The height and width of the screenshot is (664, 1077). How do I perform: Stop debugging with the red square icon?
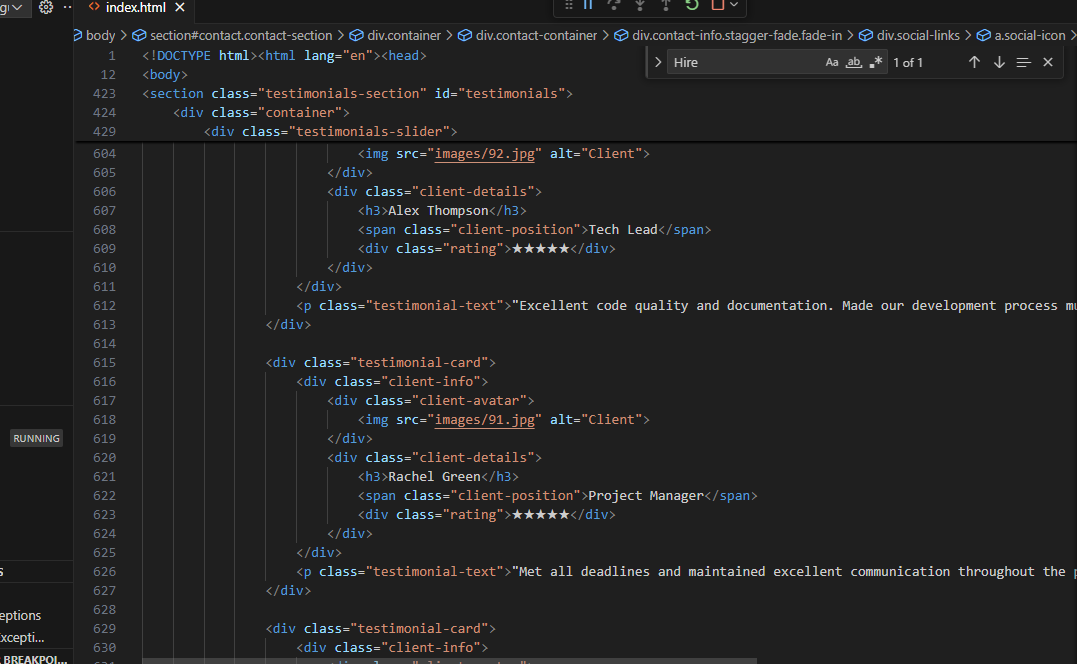tap(718, 5)
